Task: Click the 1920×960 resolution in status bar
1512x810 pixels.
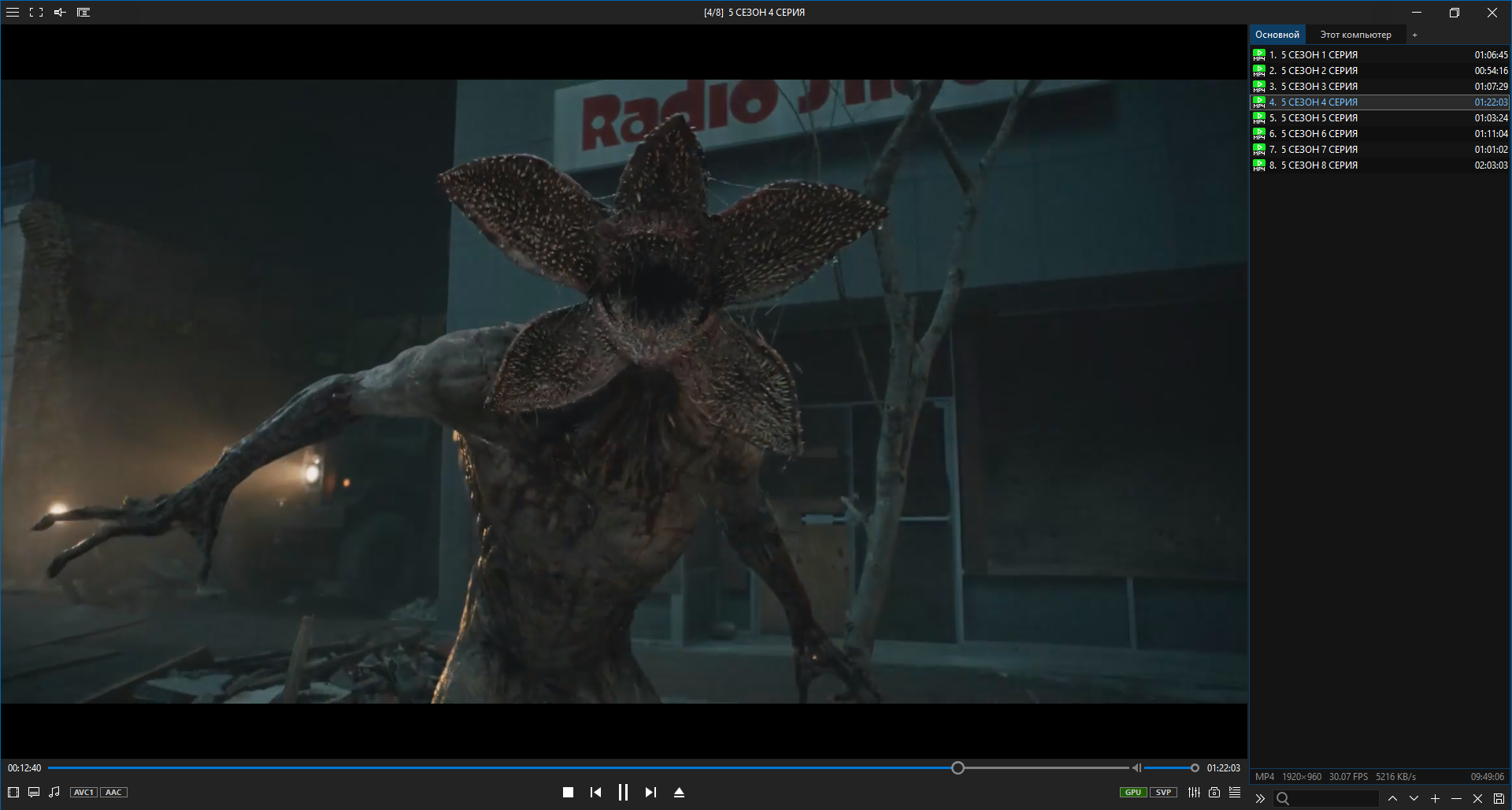Action: pos(1302,777)
